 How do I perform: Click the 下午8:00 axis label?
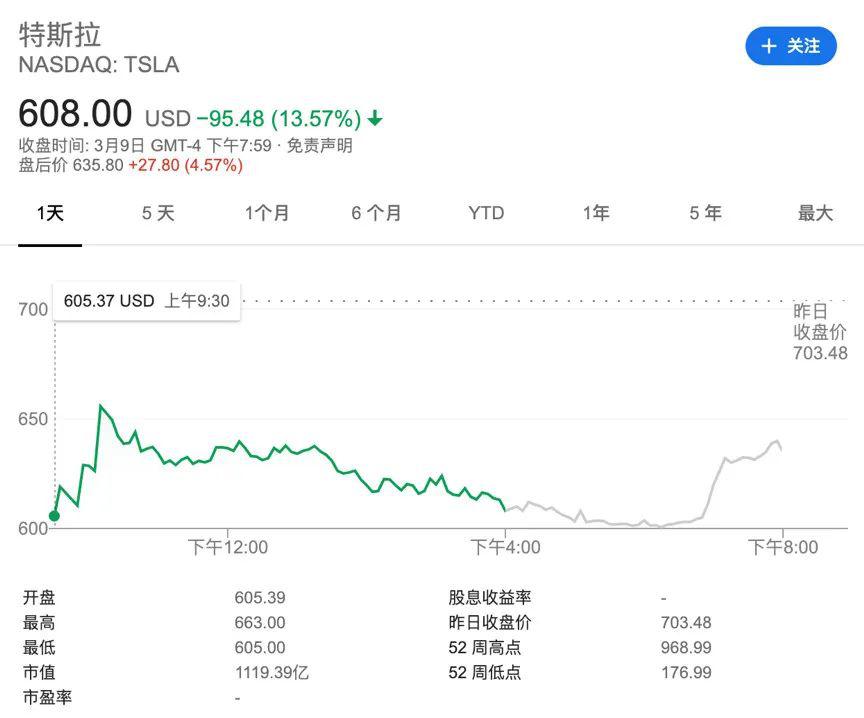(782, 547)
